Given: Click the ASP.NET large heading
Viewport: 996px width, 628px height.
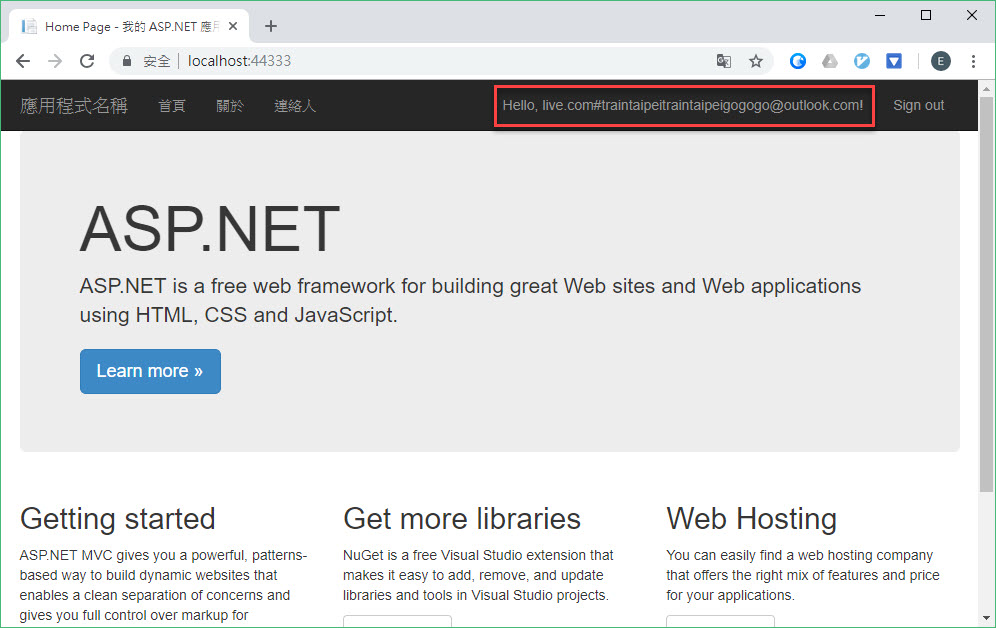Looking at the screenshot, I should 210,229.
